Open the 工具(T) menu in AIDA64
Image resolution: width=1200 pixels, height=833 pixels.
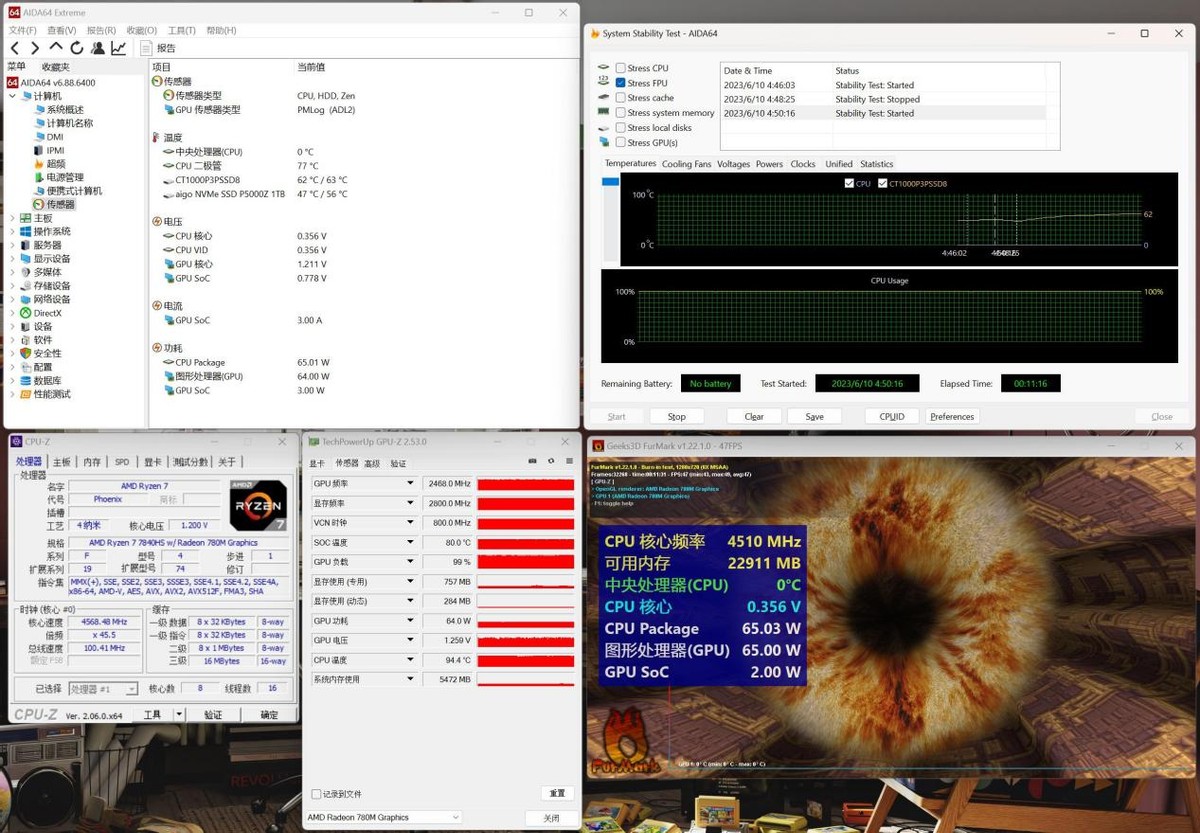[x=181, y=31]
